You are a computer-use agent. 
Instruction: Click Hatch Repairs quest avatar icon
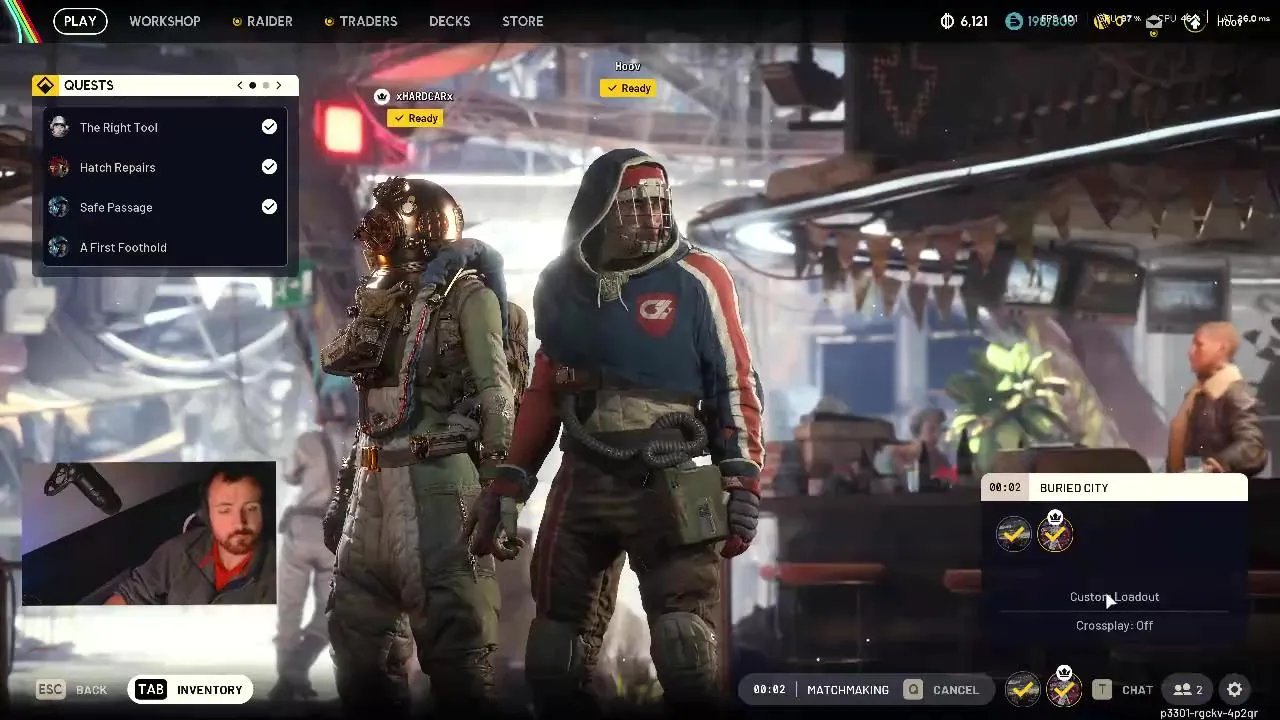59,167
